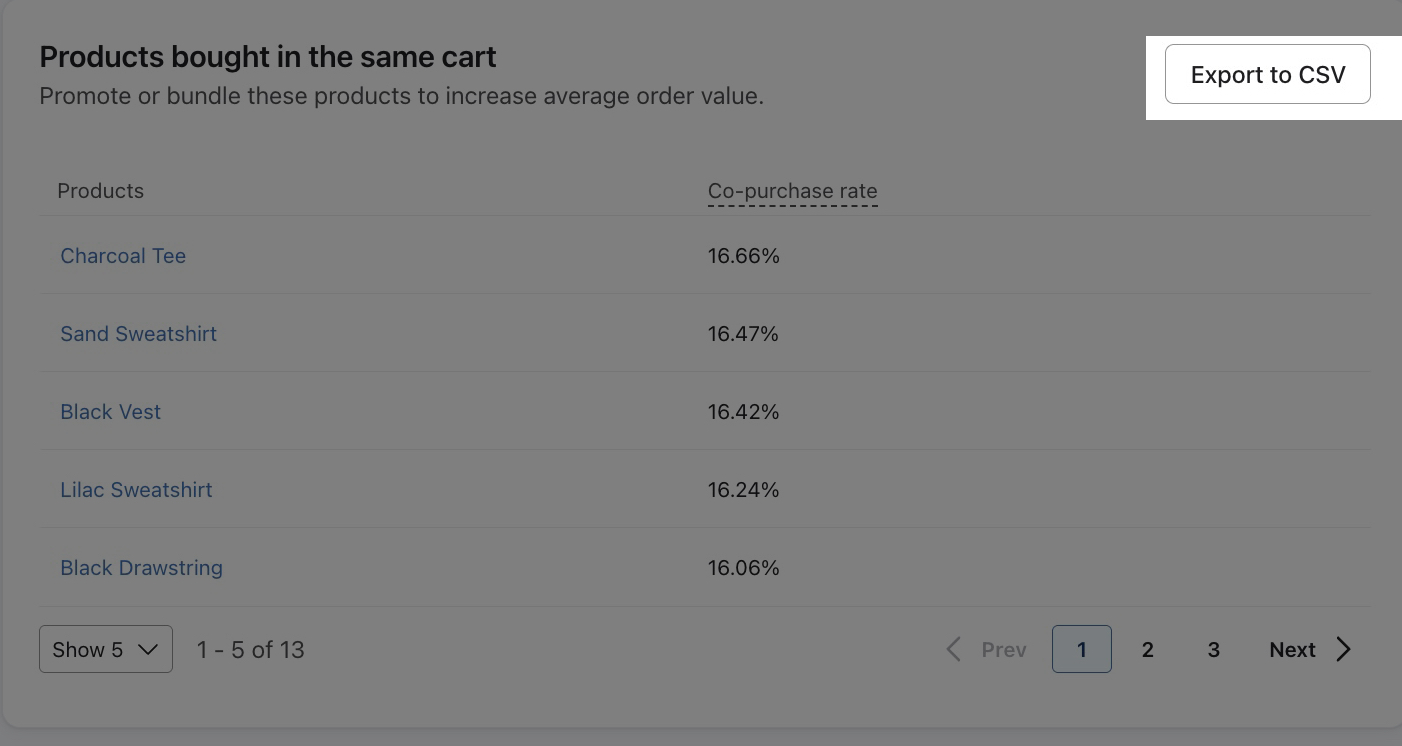Click the downward chevron on the Show 5 control
Viewport: 1402px width, 746px height.
point(148,650)
